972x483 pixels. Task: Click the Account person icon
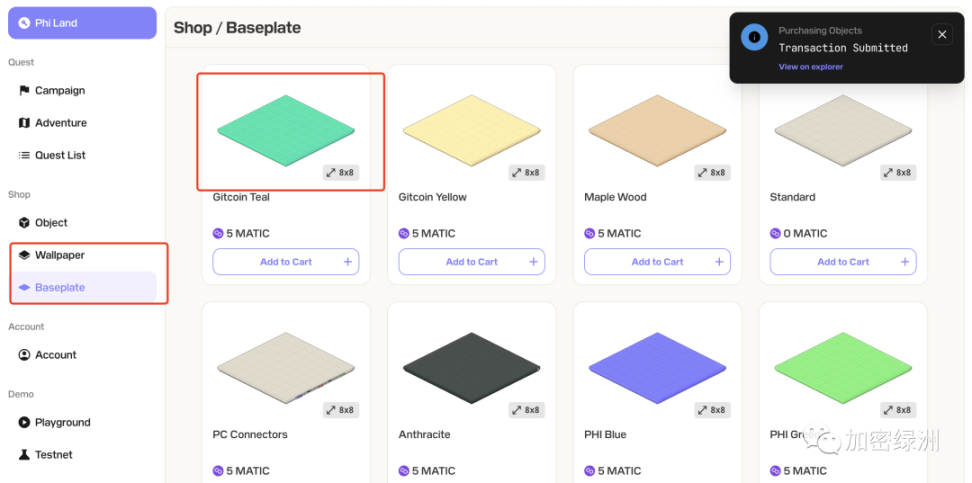24,355
